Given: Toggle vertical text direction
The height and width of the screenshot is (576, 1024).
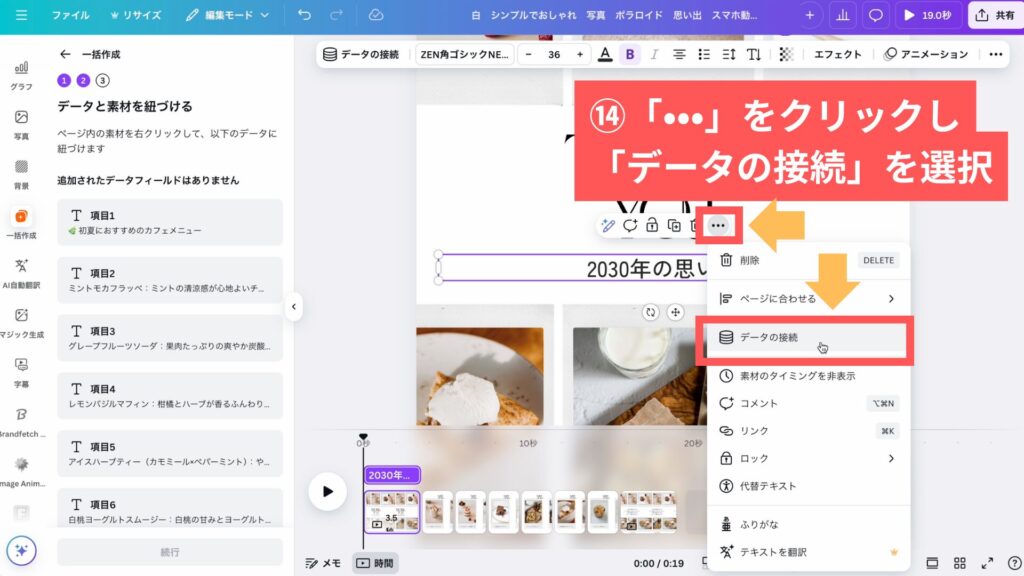Looking at the screenshot, I should pos(754,55).
